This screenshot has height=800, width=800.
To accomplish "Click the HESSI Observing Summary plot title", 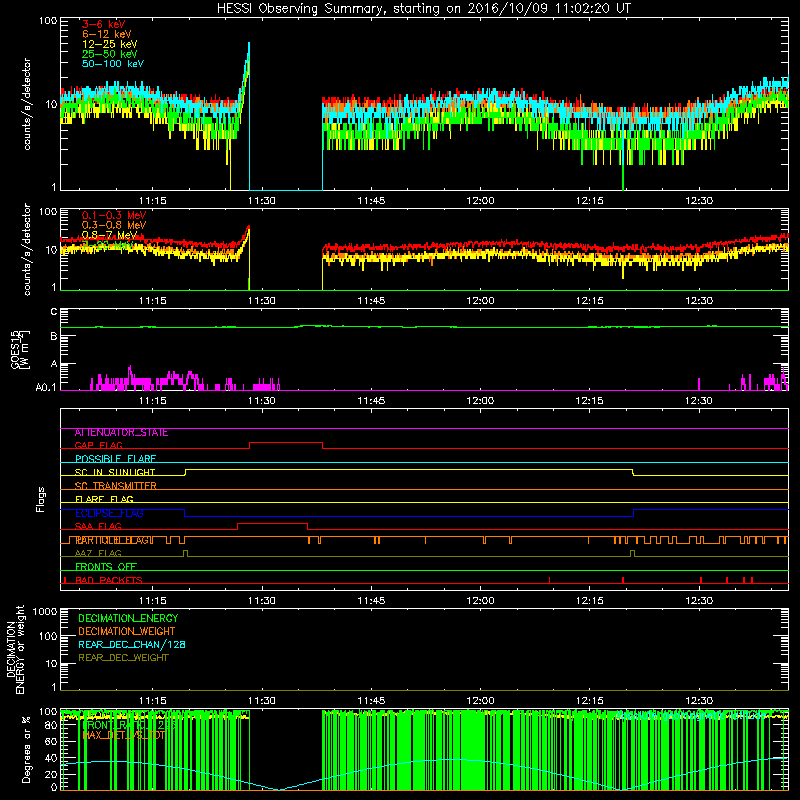I will click(x=424, y=8).
